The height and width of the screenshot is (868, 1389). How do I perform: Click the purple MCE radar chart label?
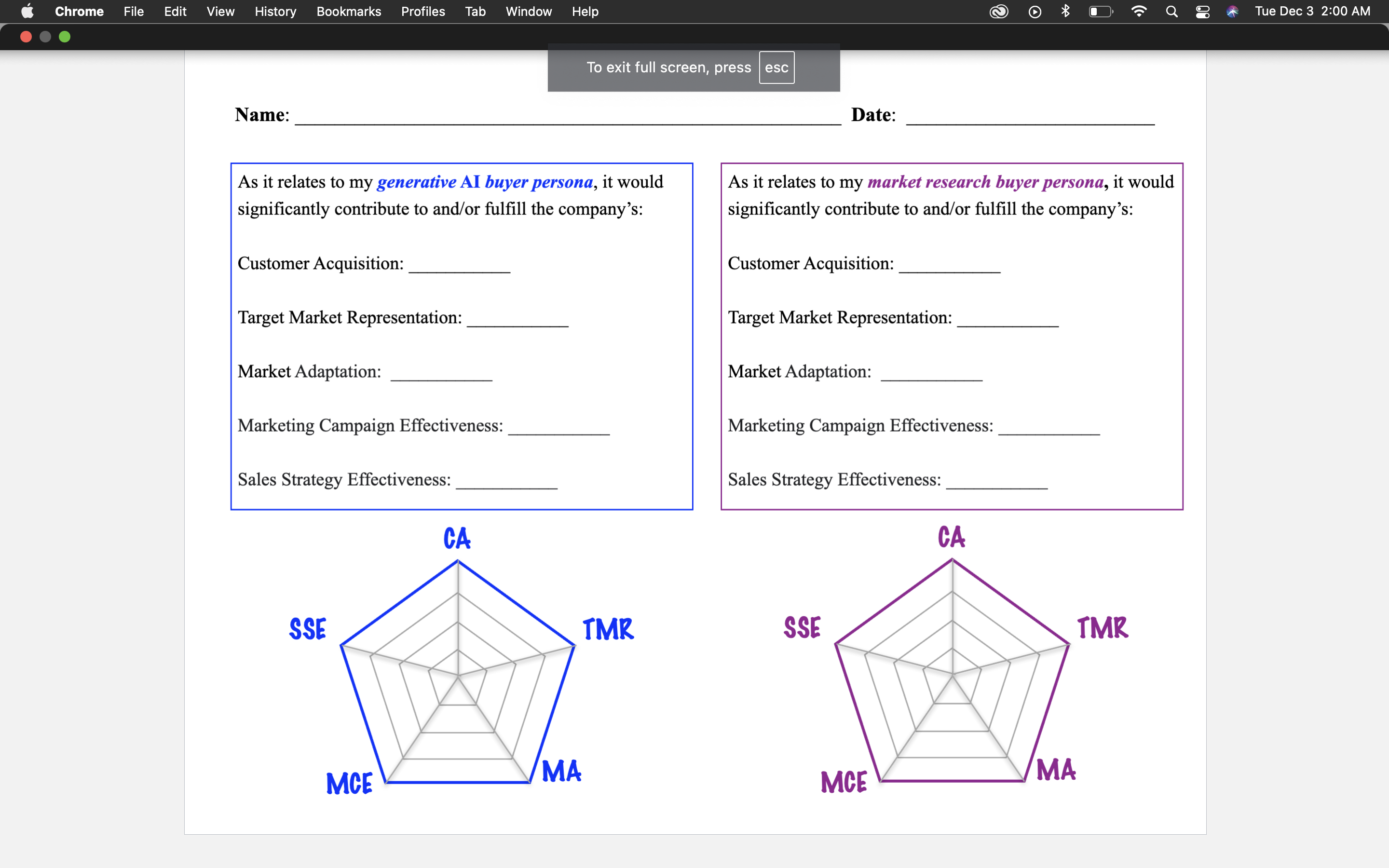click(844, 783)
